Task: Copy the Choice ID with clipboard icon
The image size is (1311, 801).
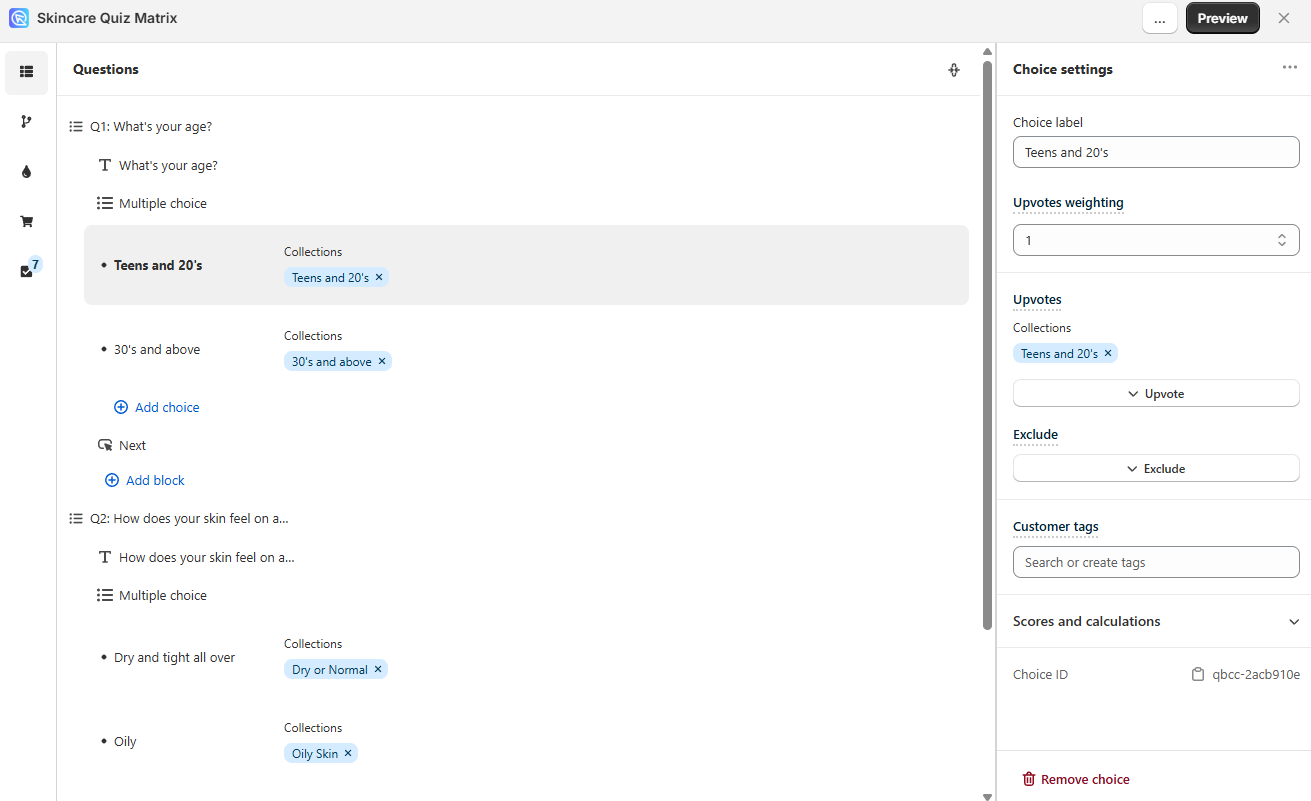Action: pos(1198,675)
